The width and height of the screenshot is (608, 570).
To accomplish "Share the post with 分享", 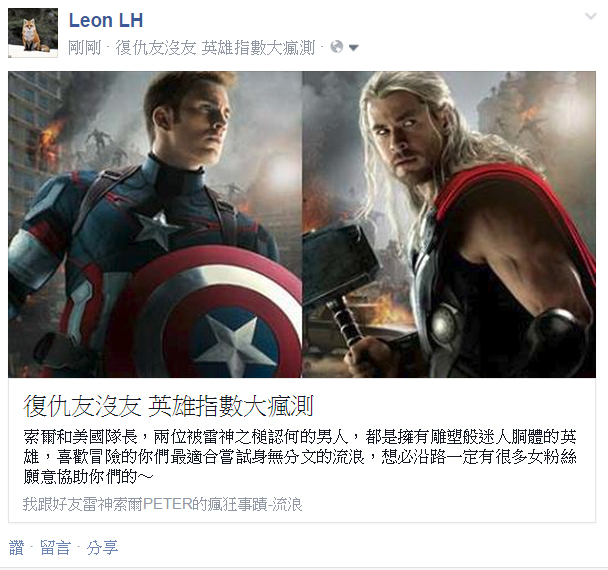I will (102, 548).
